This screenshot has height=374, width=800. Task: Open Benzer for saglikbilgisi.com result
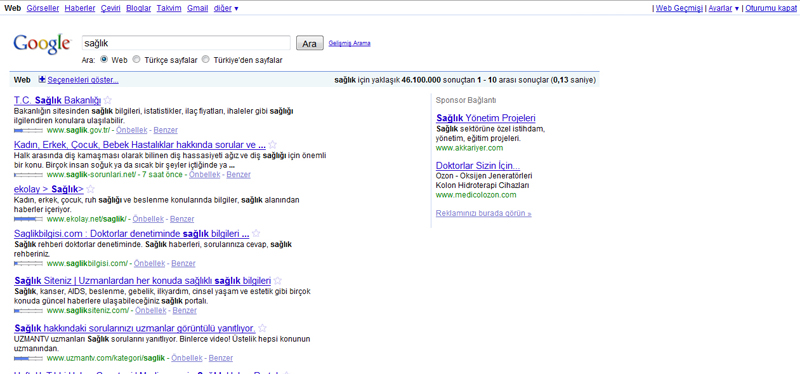pyautogui.click(x=183, y=264)
